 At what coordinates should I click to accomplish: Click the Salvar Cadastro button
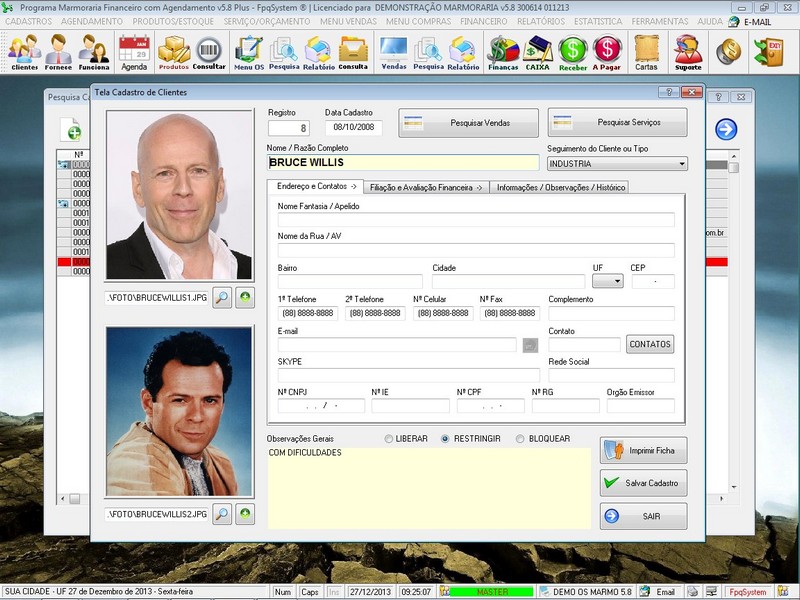point(644,483)
